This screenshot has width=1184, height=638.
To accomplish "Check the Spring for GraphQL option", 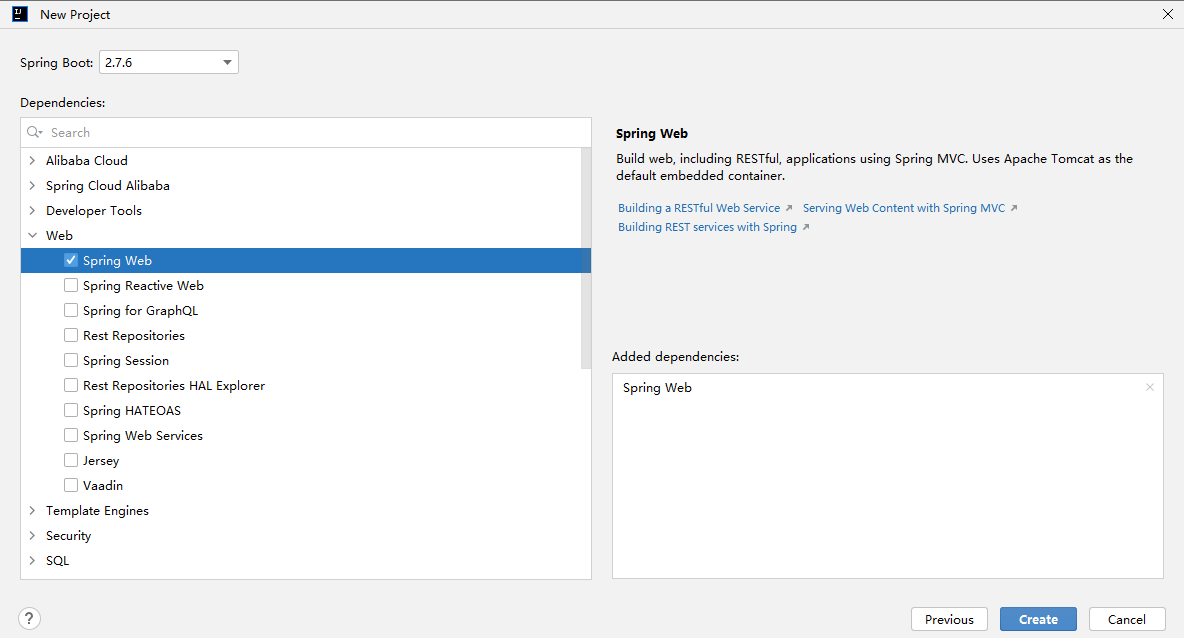I will (x=71, y=310).
